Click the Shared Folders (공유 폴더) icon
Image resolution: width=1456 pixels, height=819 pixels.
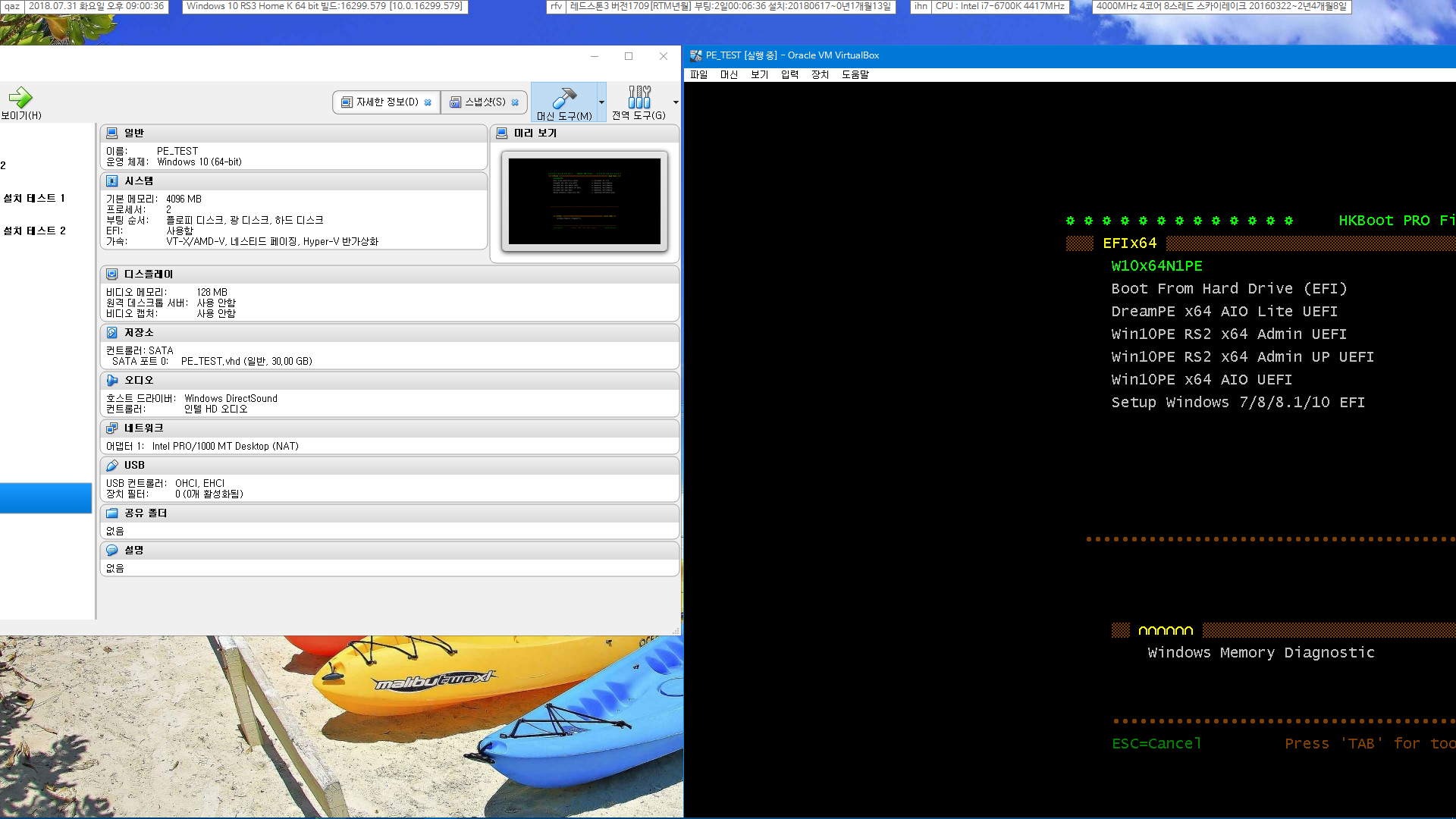(112, 513)
